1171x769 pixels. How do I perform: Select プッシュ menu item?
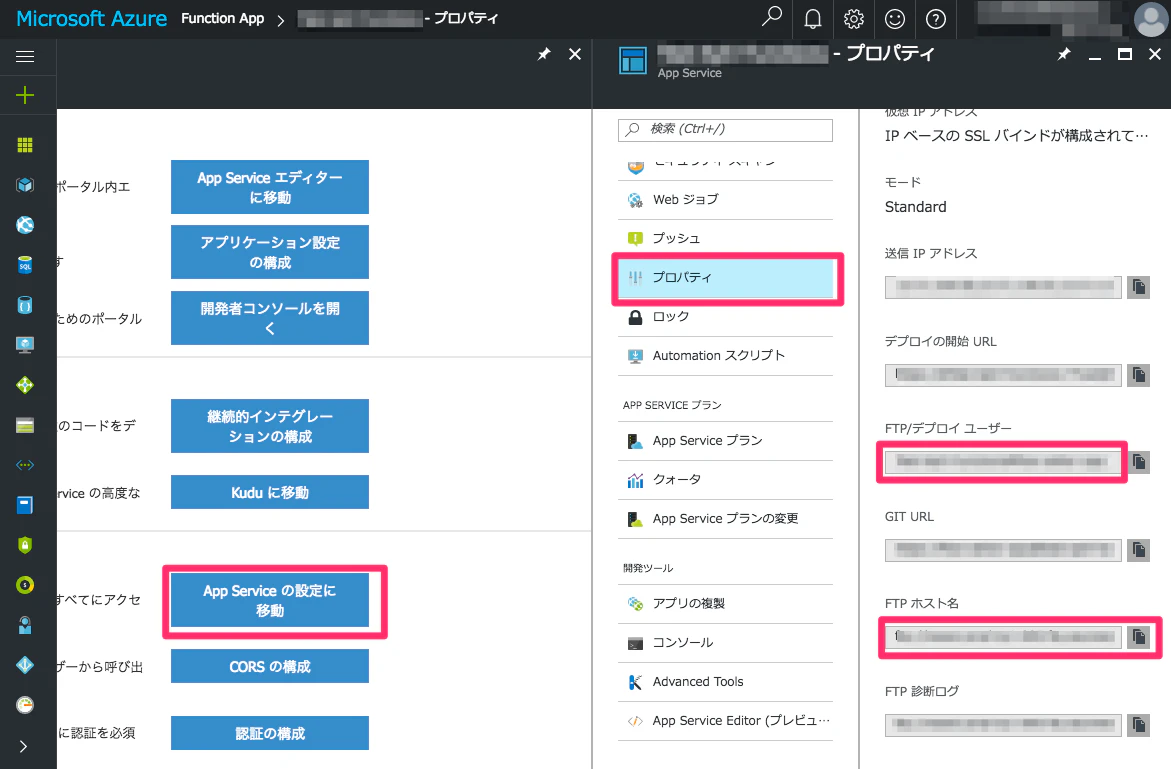(x=725, y=238)
